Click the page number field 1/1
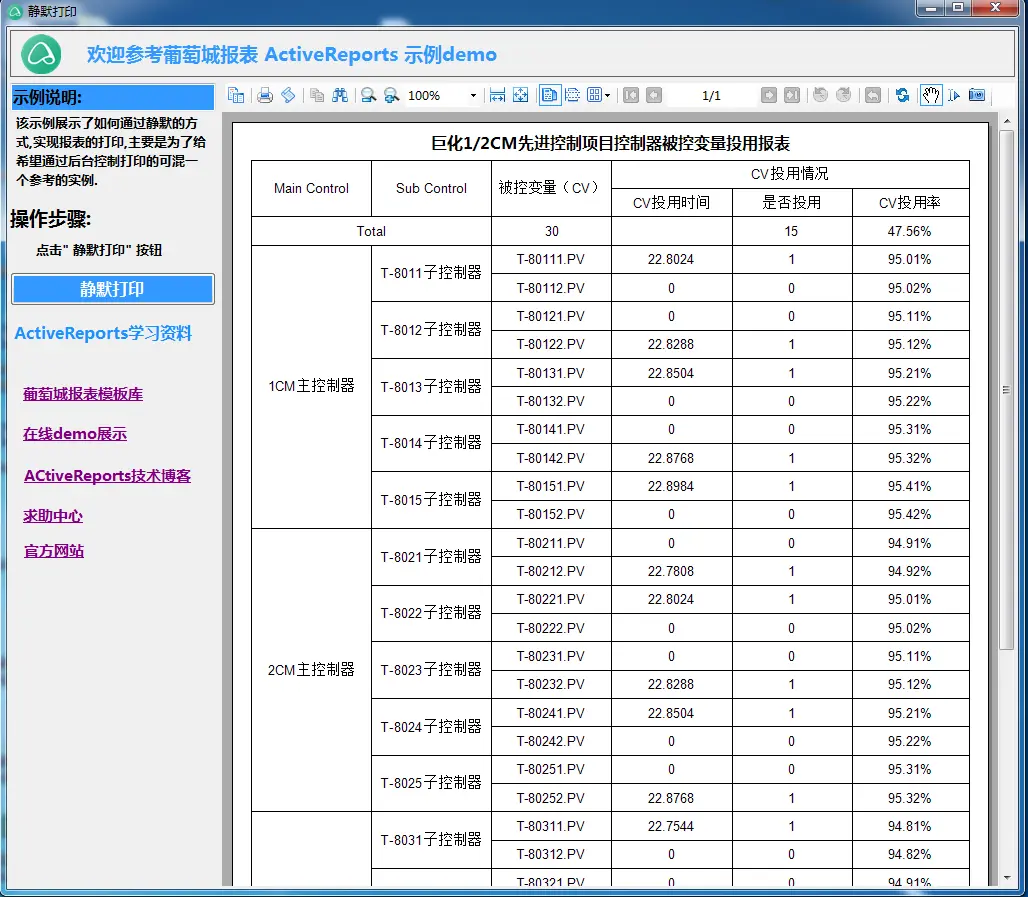 [711, 96]
